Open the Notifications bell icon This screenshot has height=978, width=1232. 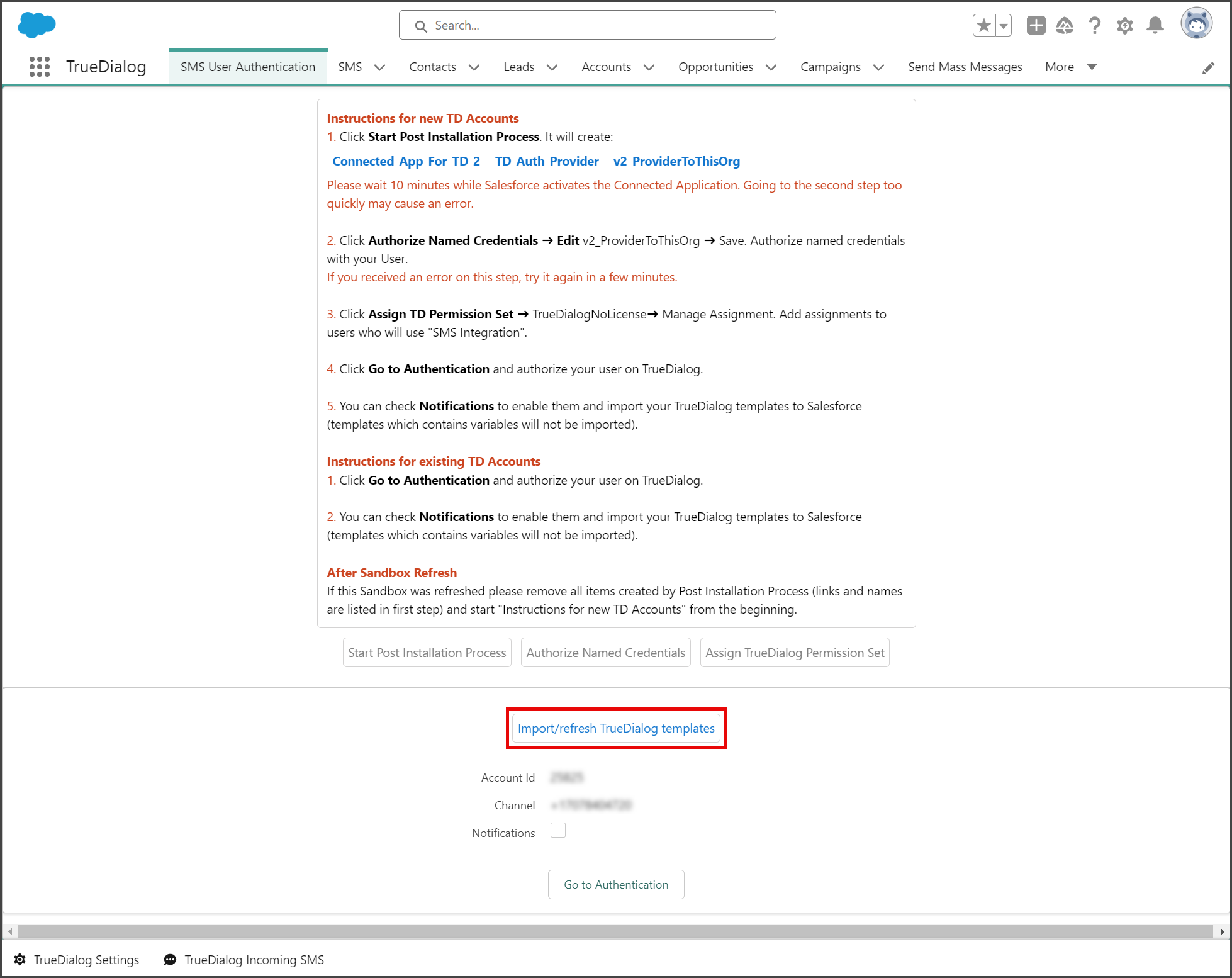click(x=1155, y=25)
